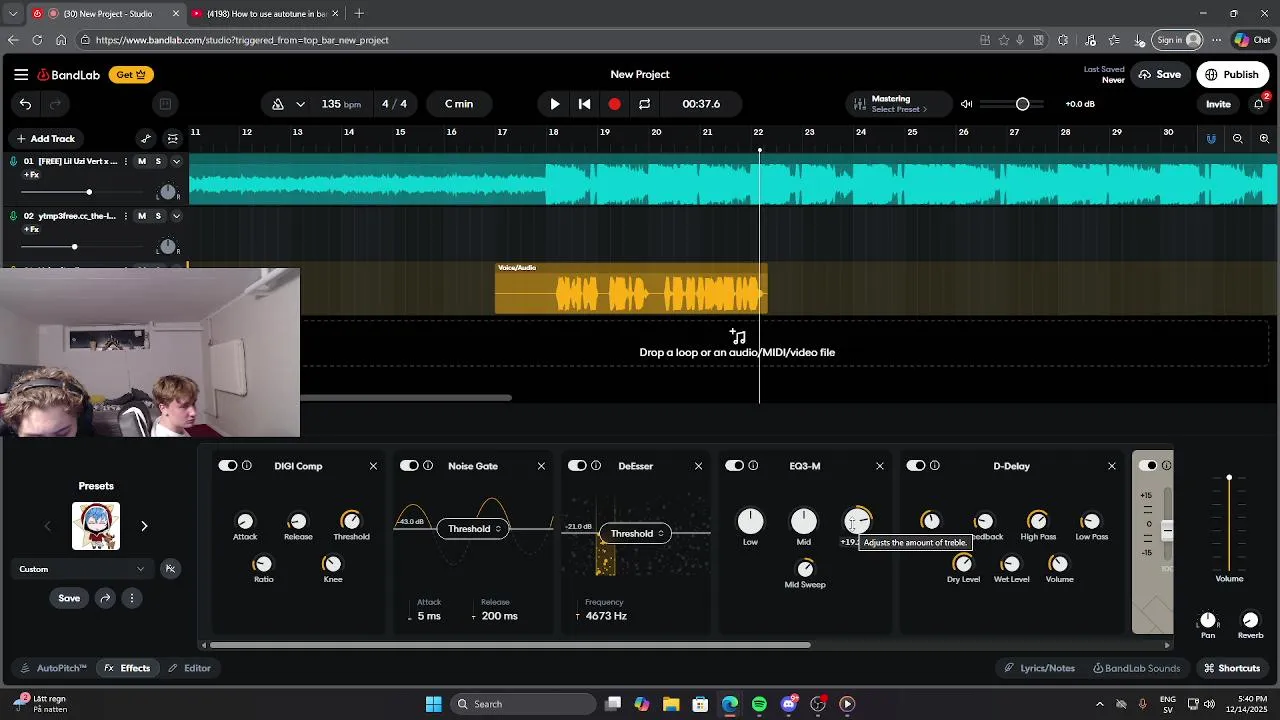Screen dimensions: 1280x720
Task: Click the Publish button
Action: (x=1233, y=74)
